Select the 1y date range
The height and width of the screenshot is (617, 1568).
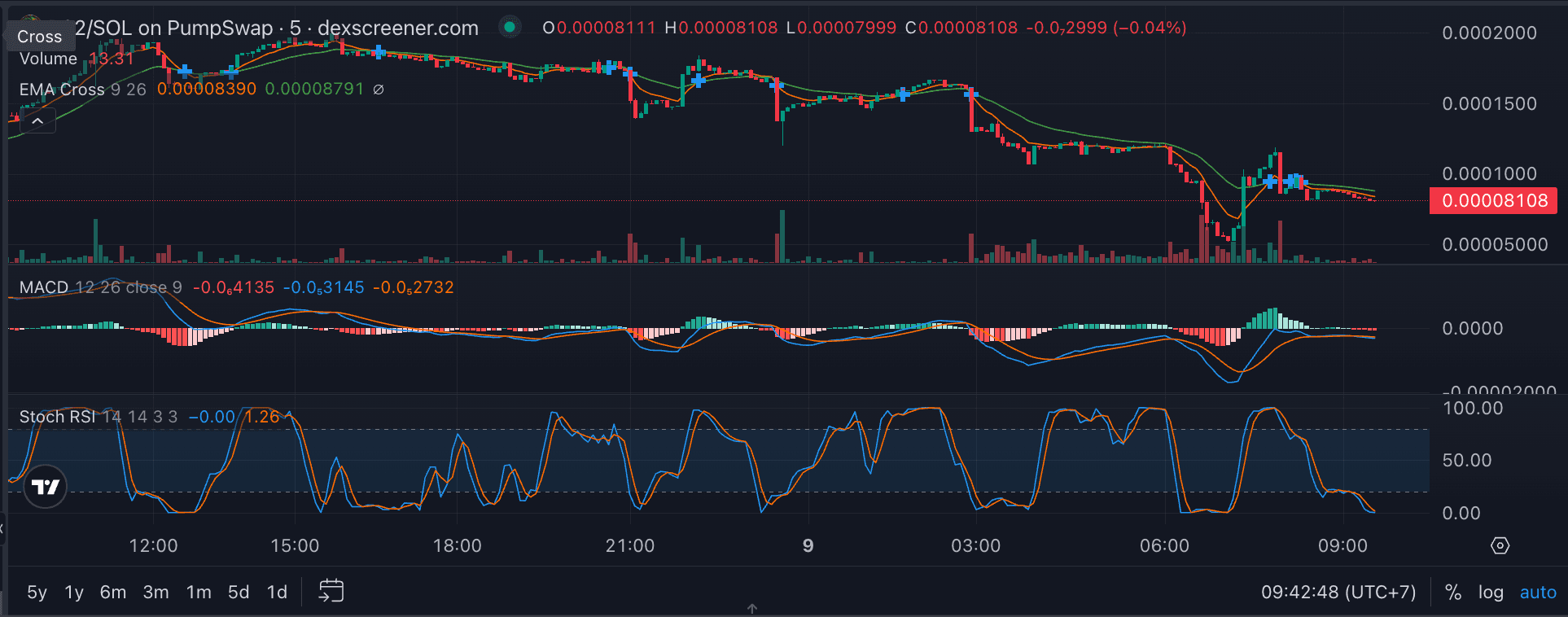(74, 592)
